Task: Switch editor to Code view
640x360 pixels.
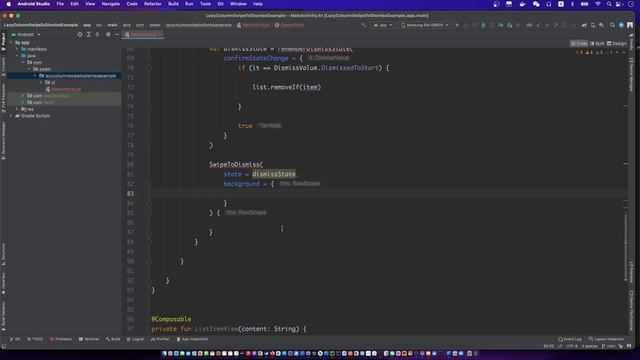Action: (579, 43)
